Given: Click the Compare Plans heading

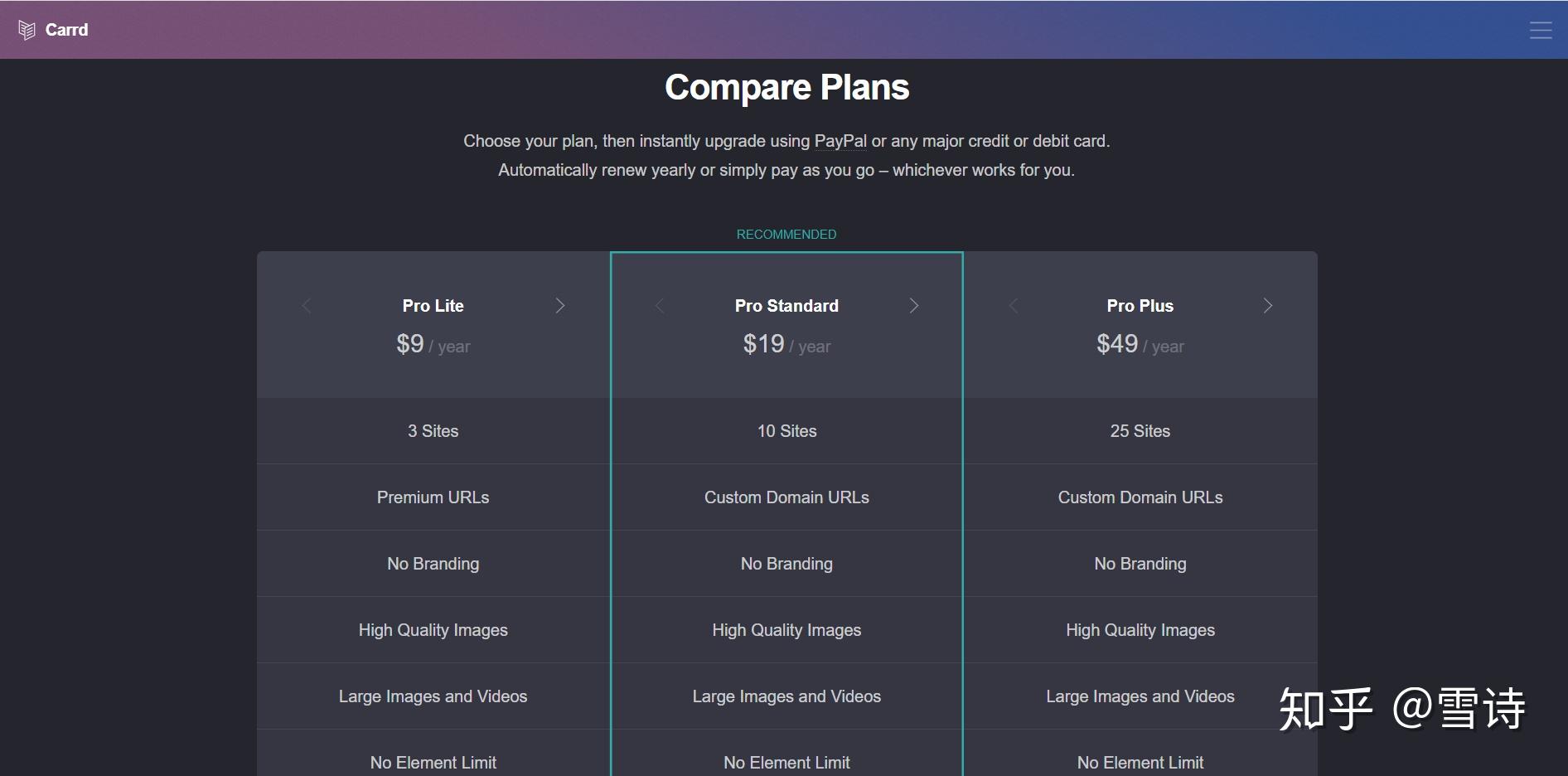Looking at the screenshot, I should [x=786, y=87].
